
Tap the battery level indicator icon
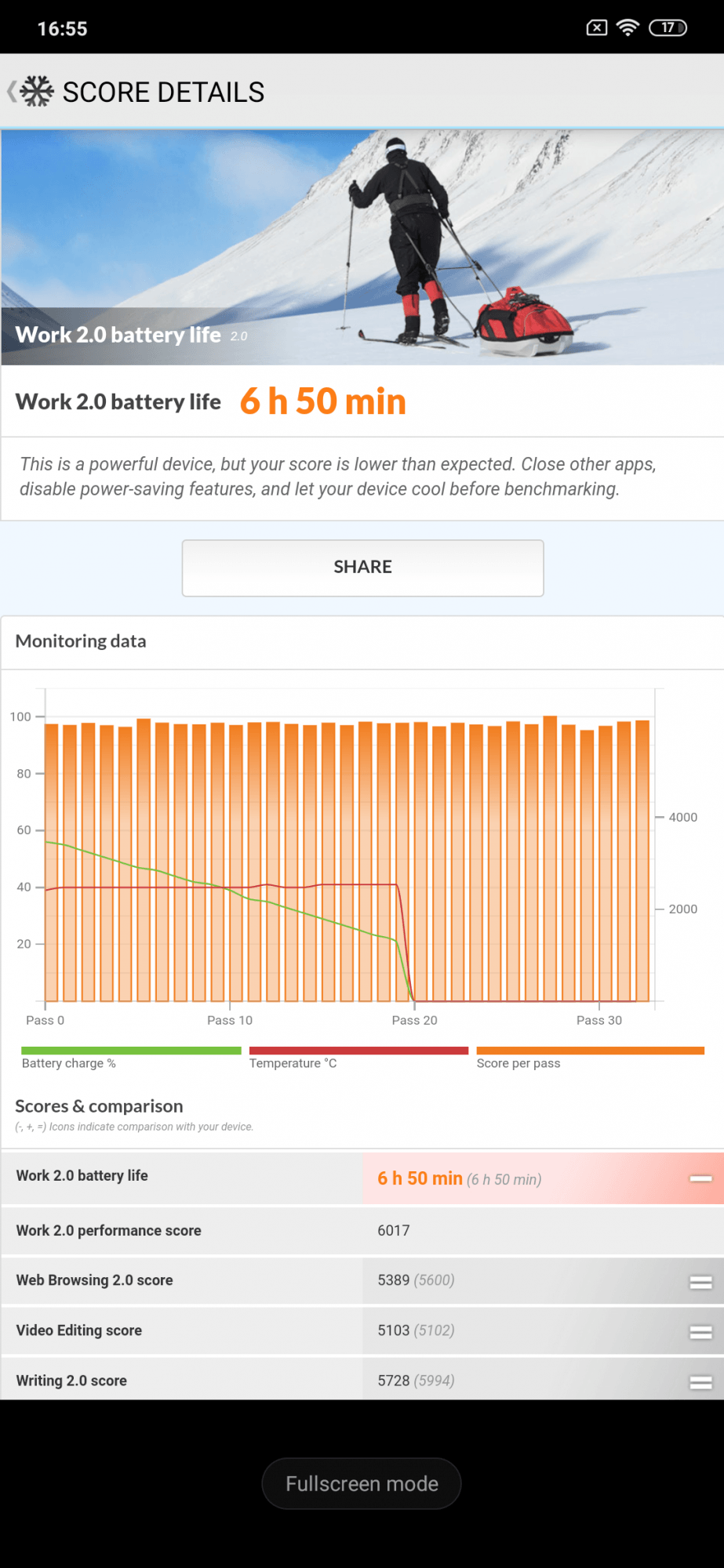(x=668, y=28)
